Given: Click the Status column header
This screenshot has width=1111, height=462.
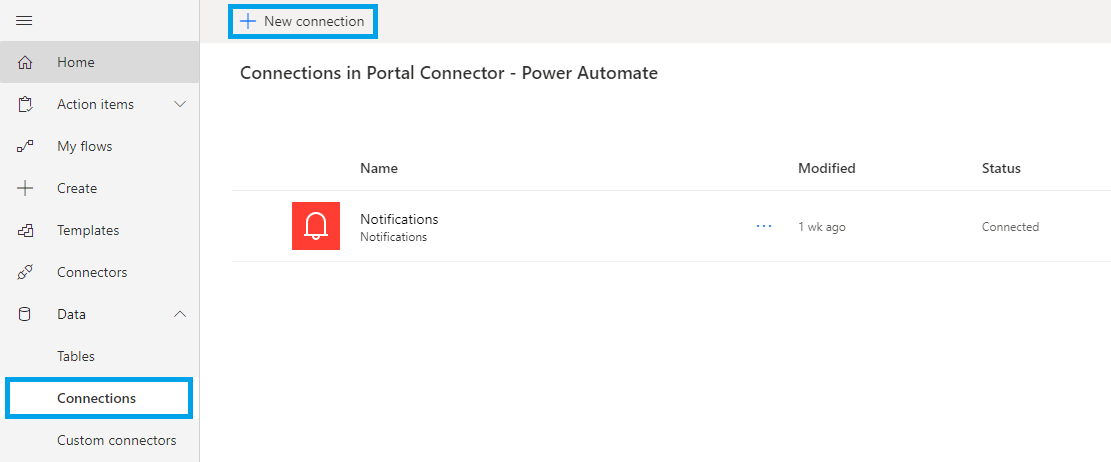Looking at the screenshot, I should 1001,169.
